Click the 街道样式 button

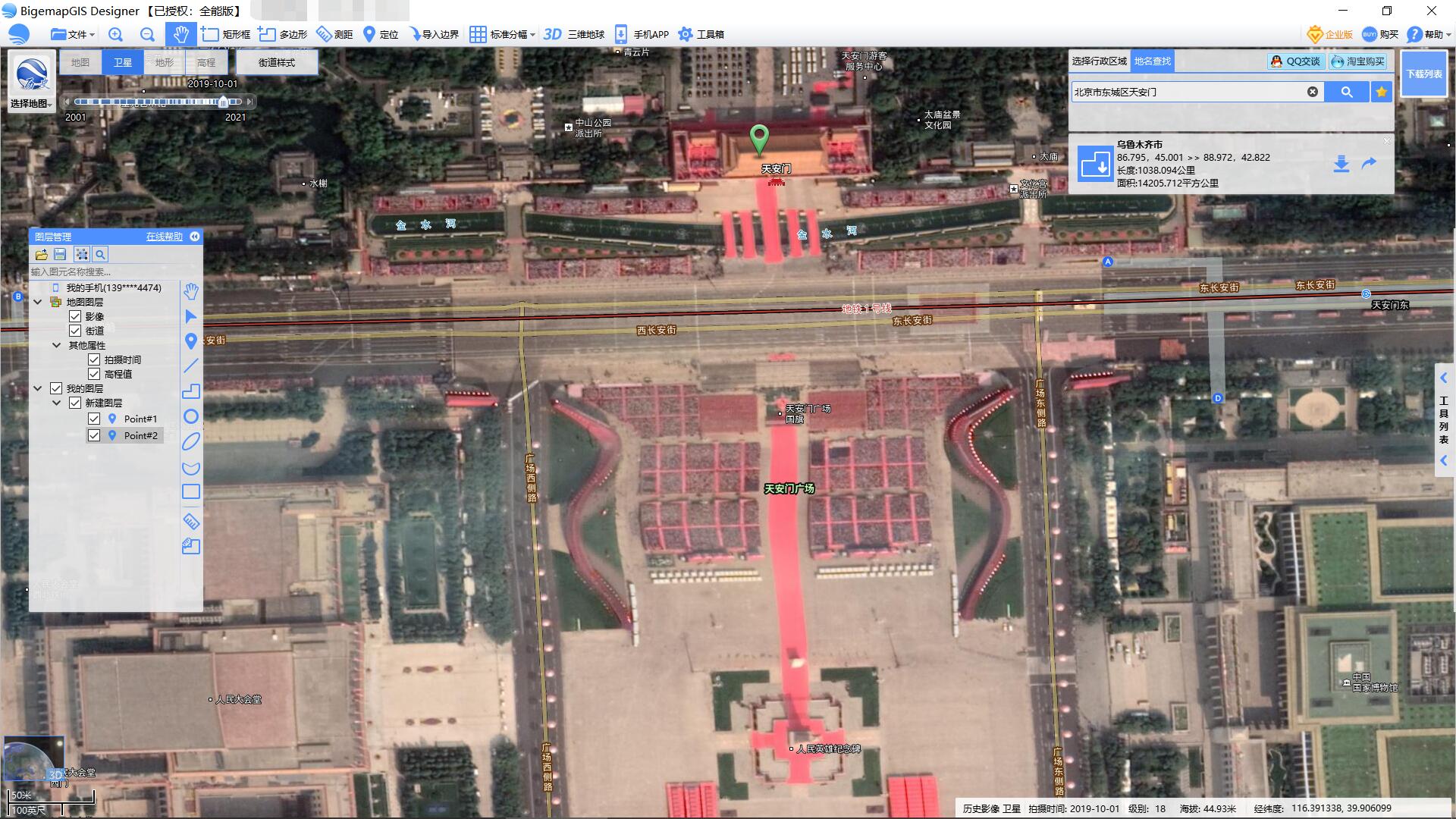[276, 62]
